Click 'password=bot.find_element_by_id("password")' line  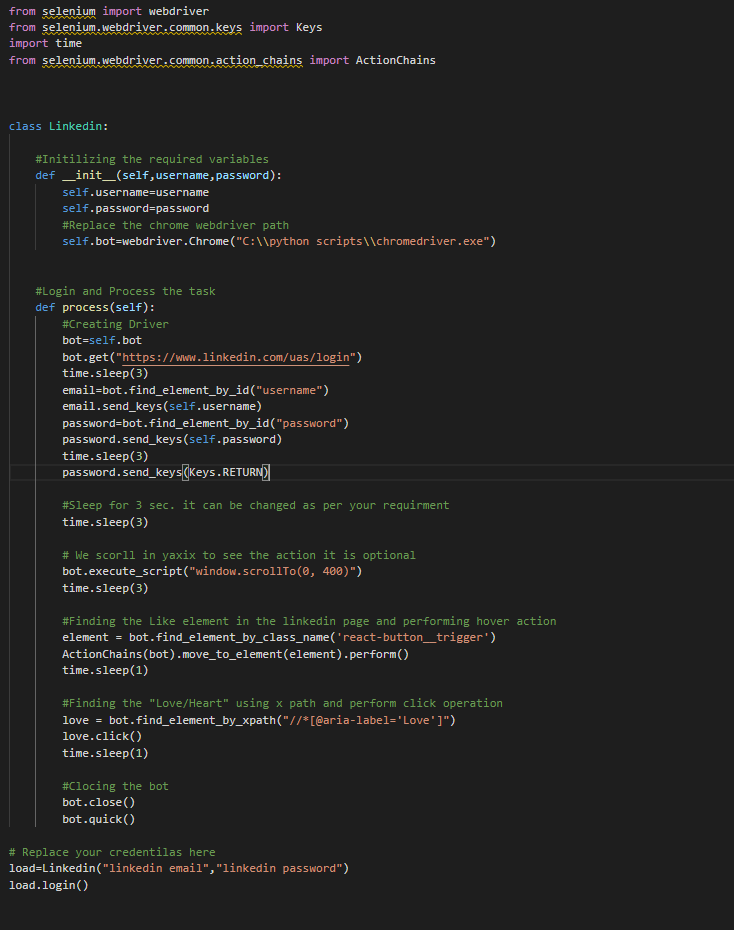coord(205,423)
